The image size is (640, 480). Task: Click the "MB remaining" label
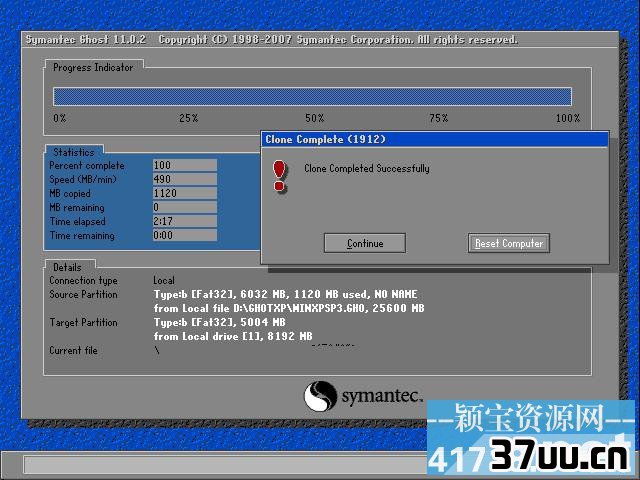click(77, 207)
